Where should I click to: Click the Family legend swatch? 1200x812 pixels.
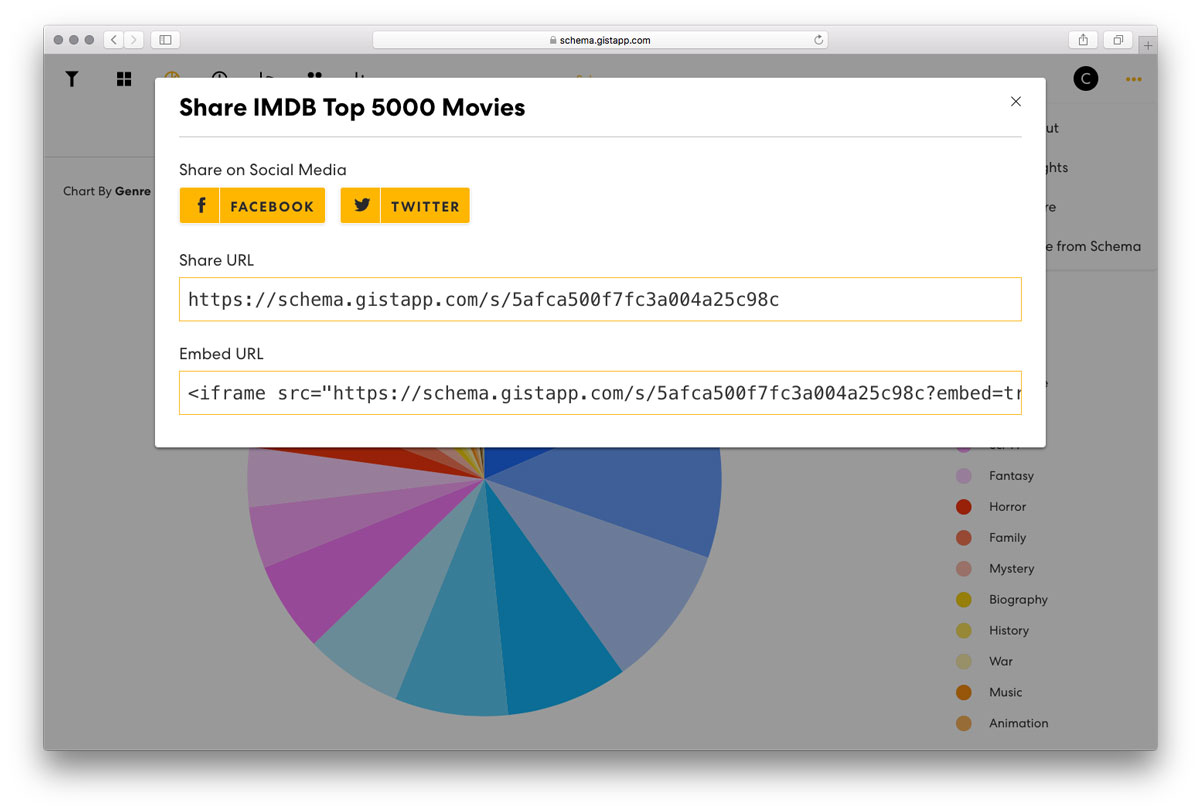(964, 538)
